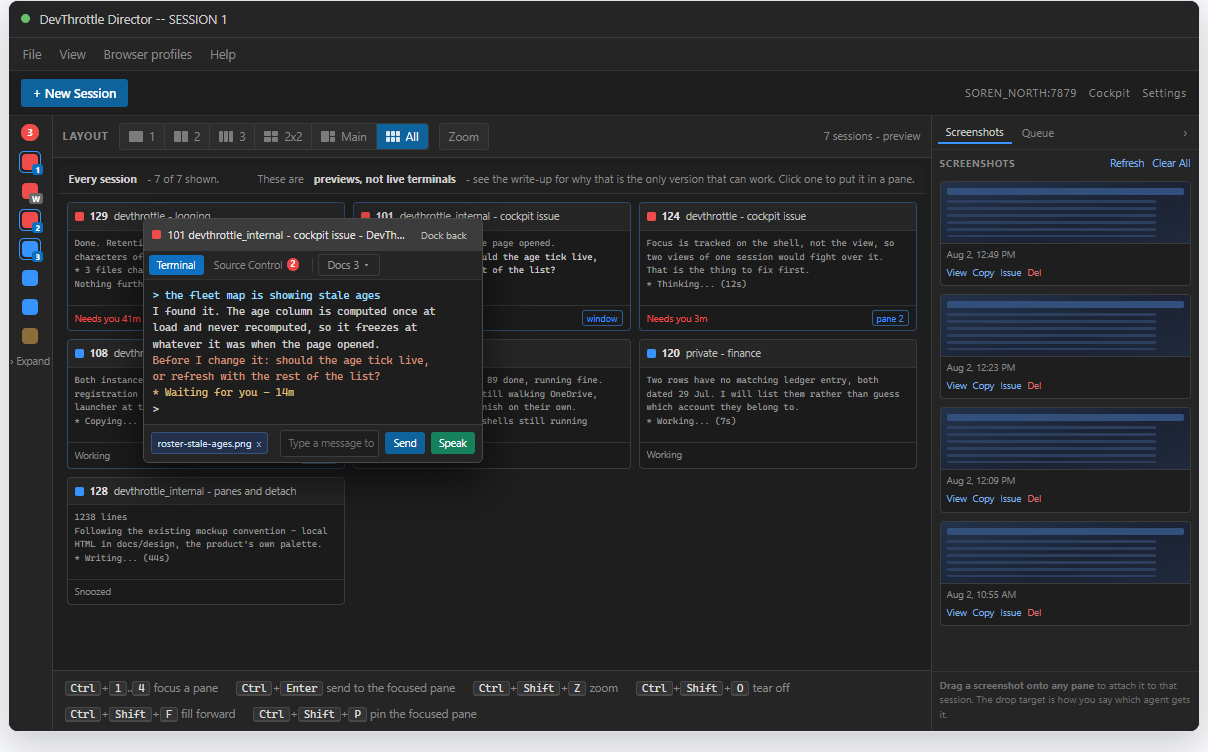Start a New Session
Viewport: 1208px width, 752px height.
tap(74, 93)
